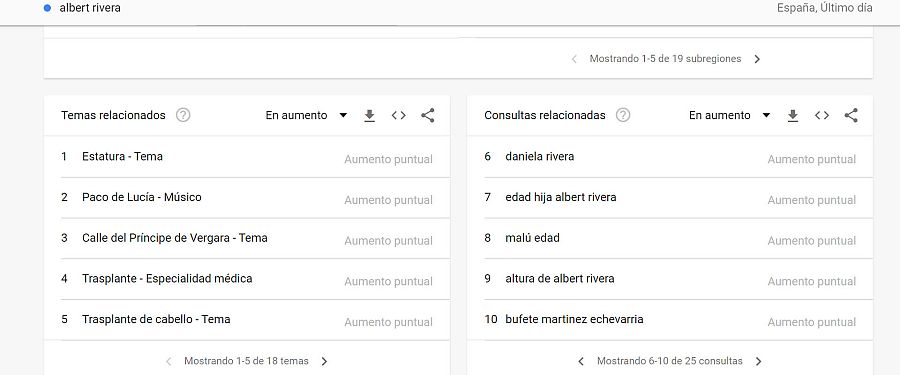
Task: Click the Temas relacionados heading
Action: pos(113,115)
